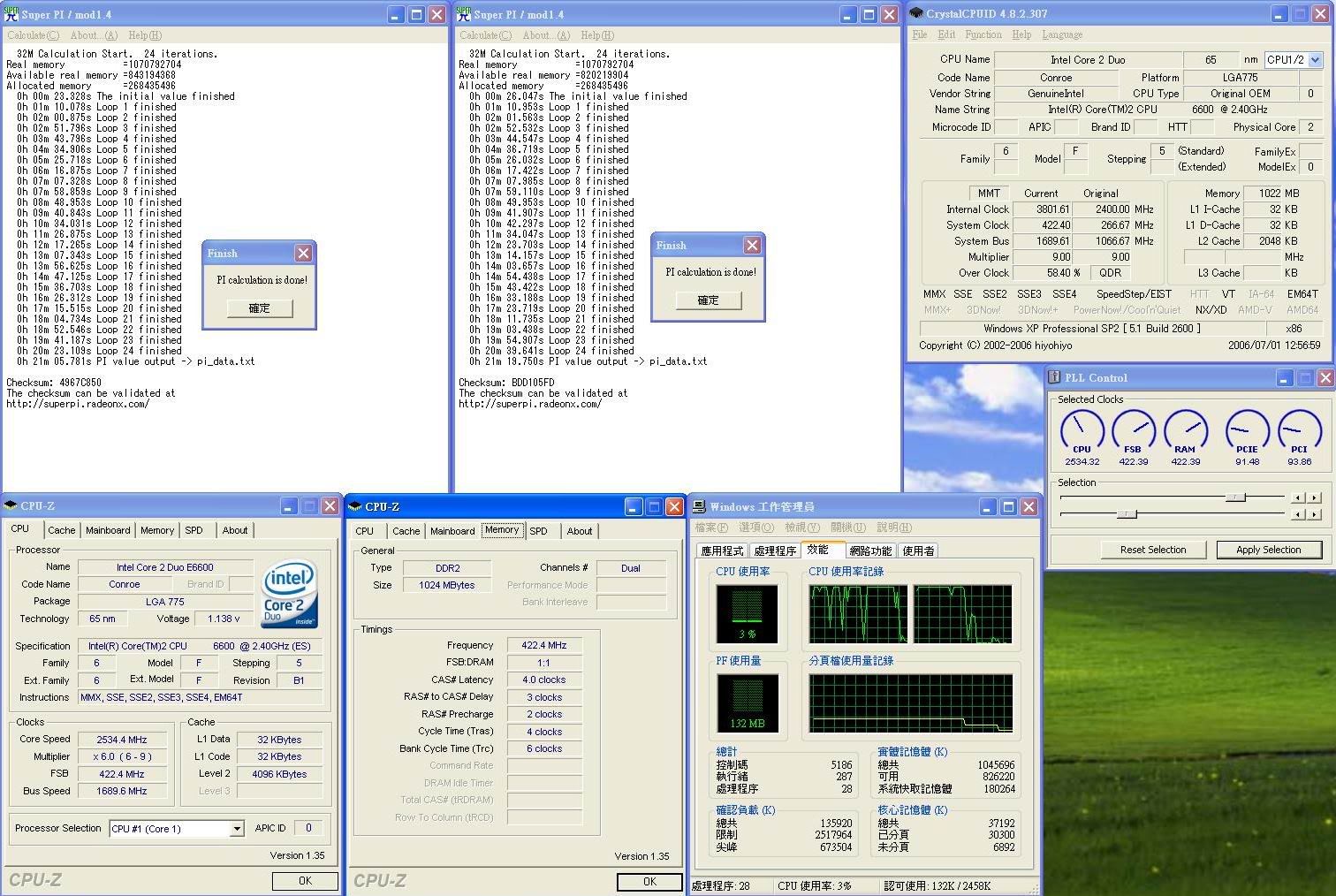The image size is (1336, 896).
Task: Click the CPU-Z Memory window title icon
Action: (355, 506)
